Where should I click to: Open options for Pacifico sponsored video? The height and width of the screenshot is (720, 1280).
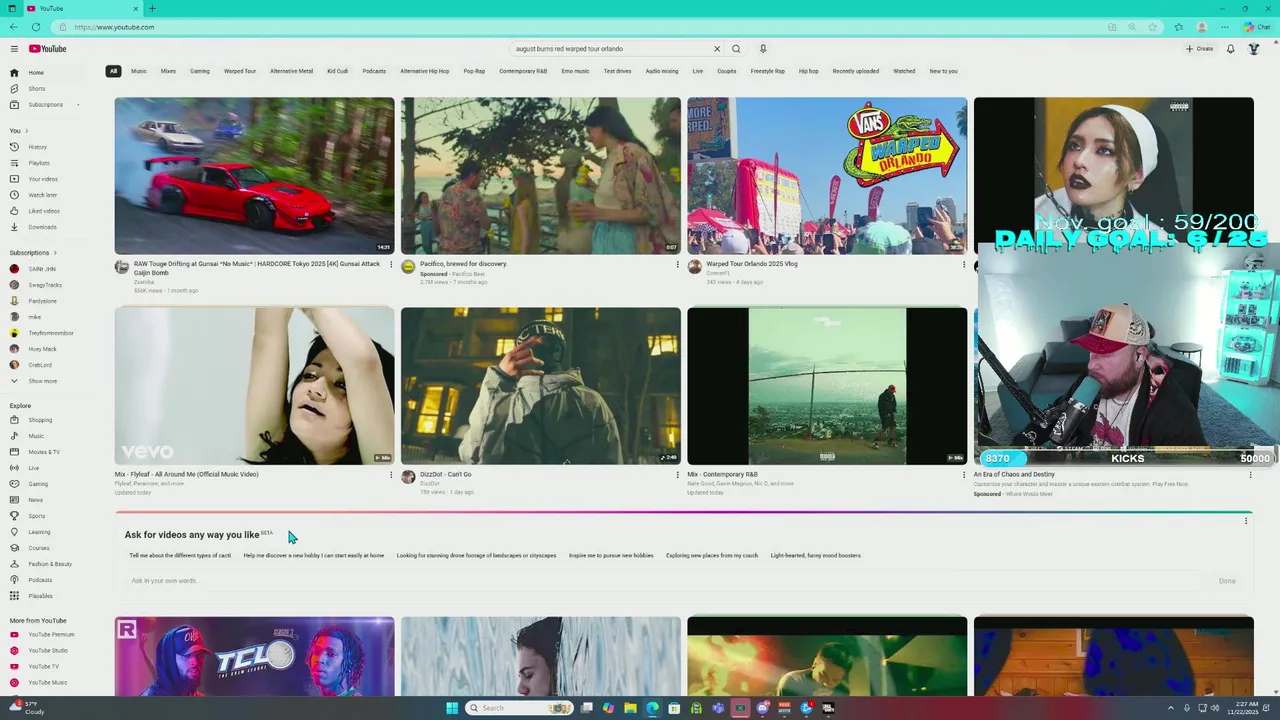677,265
